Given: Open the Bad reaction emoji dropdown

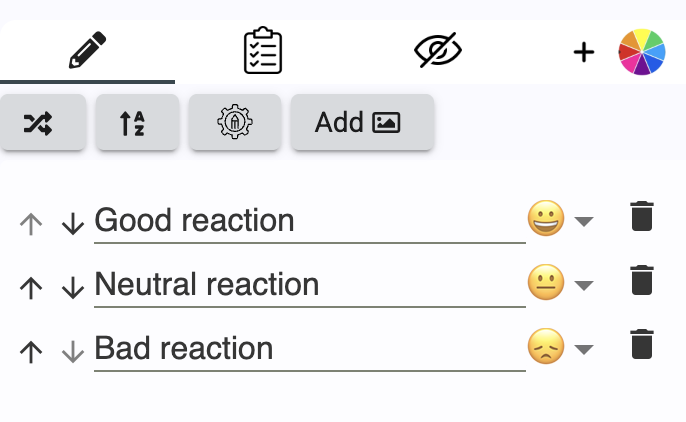Looking at the screenshot, I should coord(585,349).
